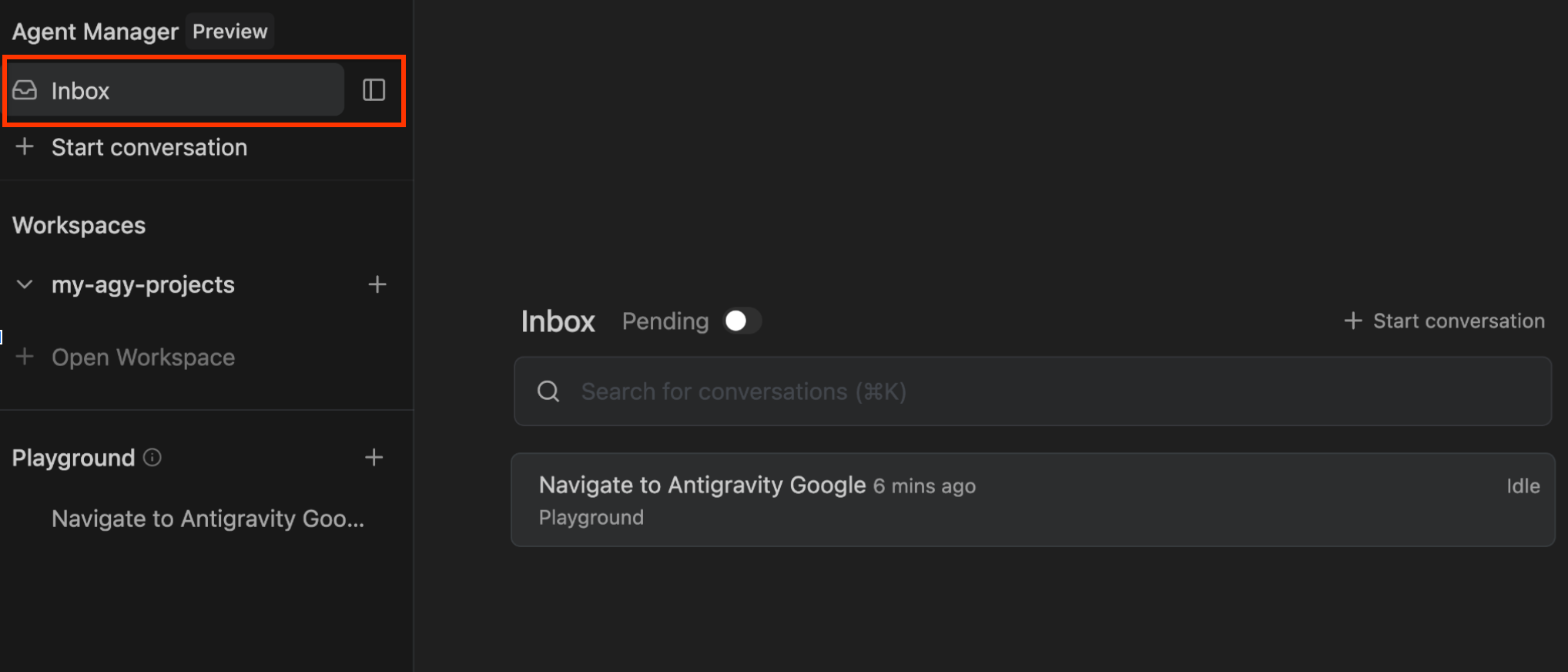Screen dimensions: 1568x672
Task: Click plus icon next to Playground
Action: click(x=374, y=458)
